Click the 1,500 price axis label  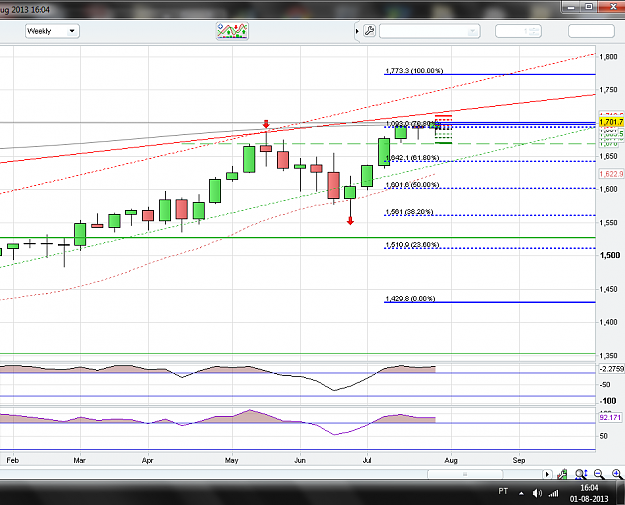[610, 255]
